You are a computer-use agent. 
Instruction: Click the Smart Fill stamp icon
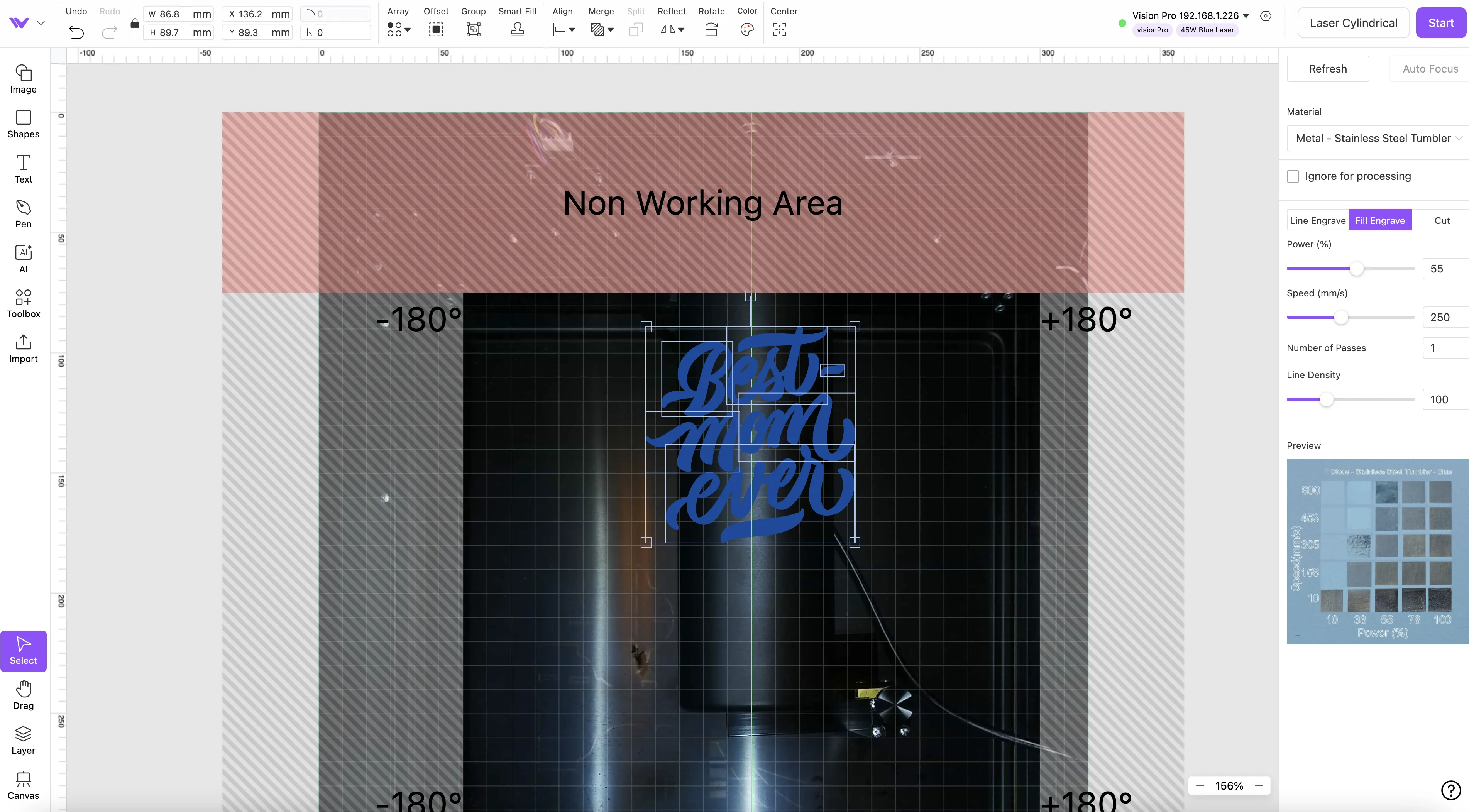point(517,29)
